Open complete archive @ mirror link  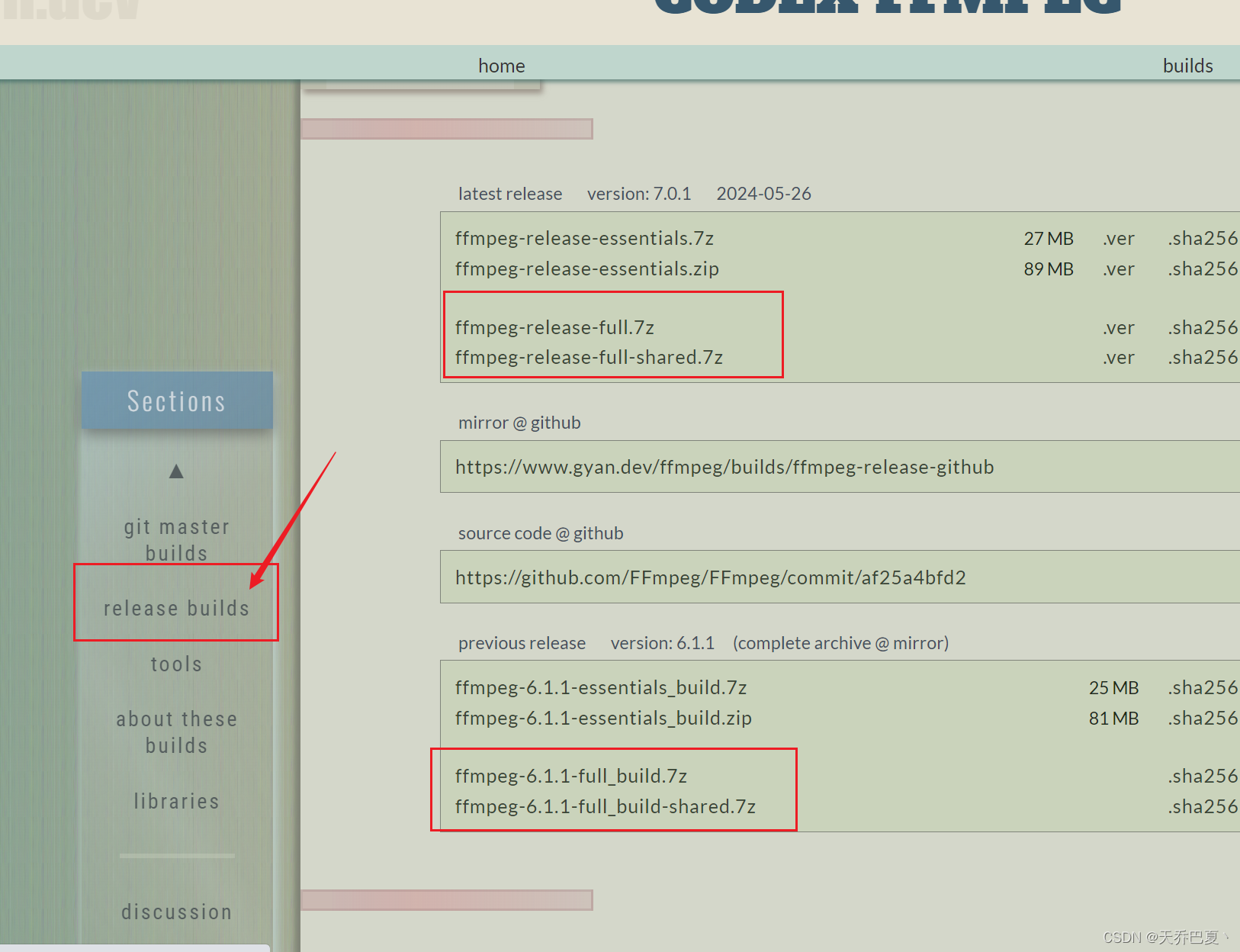841,644
